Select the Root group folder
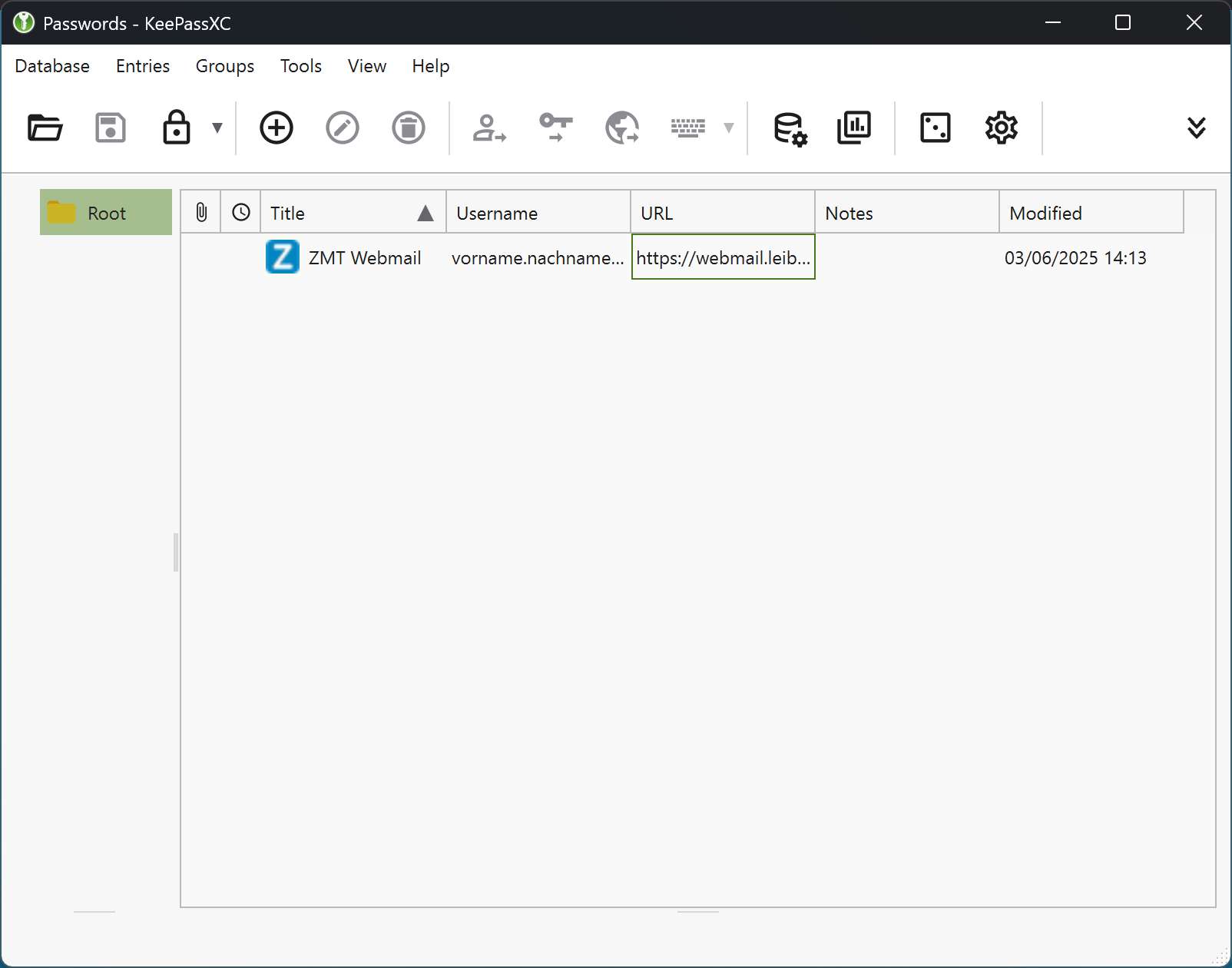 coord(106,213)
